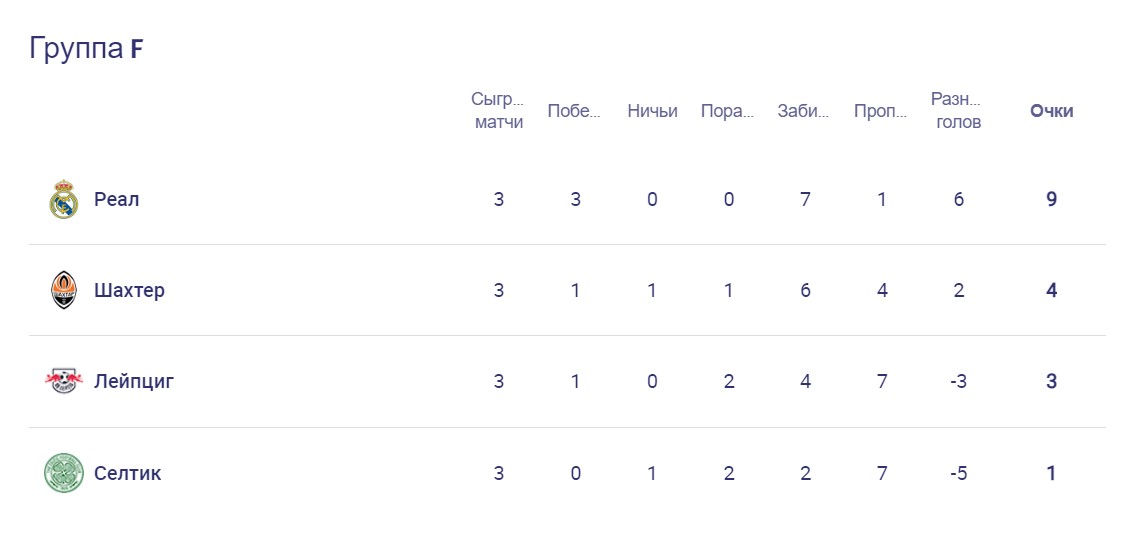Click the Real Madrid club crest

tap(63, 199)
